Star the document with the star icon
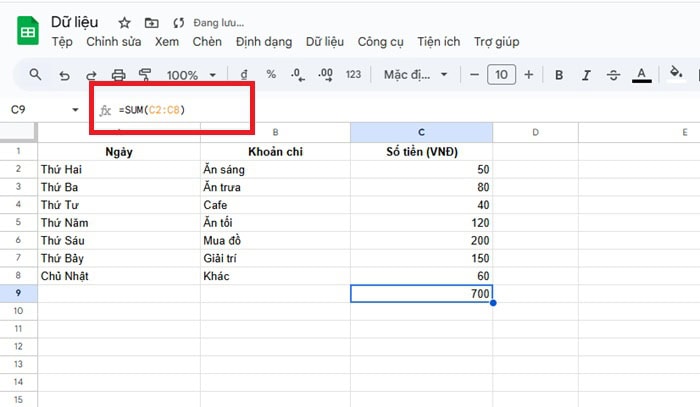This screenshot has width=700, height=407. point(124,22)
